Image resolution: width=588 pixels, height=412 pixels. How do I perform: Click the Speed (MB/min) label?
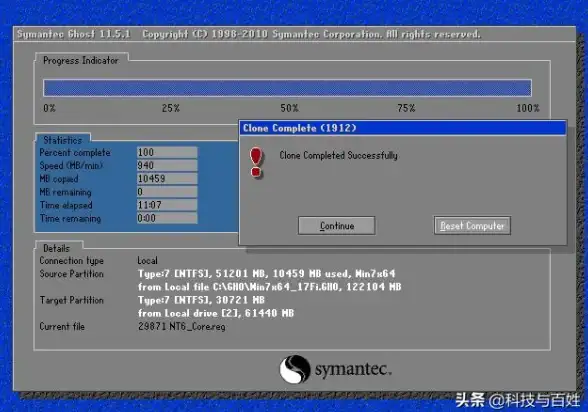click(71, 166)
